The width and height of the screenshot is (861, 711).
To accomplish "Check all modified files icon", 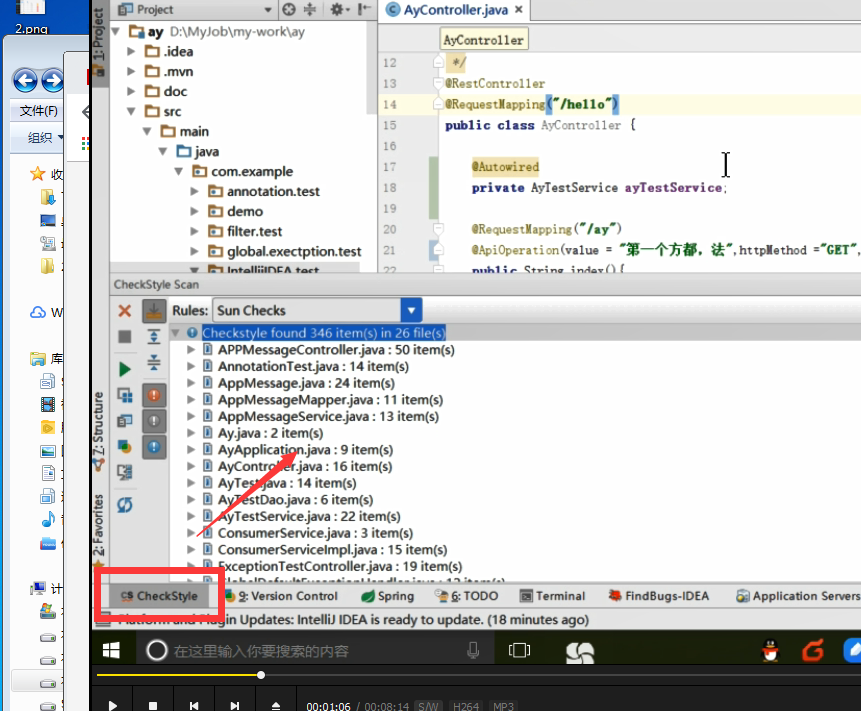I will 125,447.
